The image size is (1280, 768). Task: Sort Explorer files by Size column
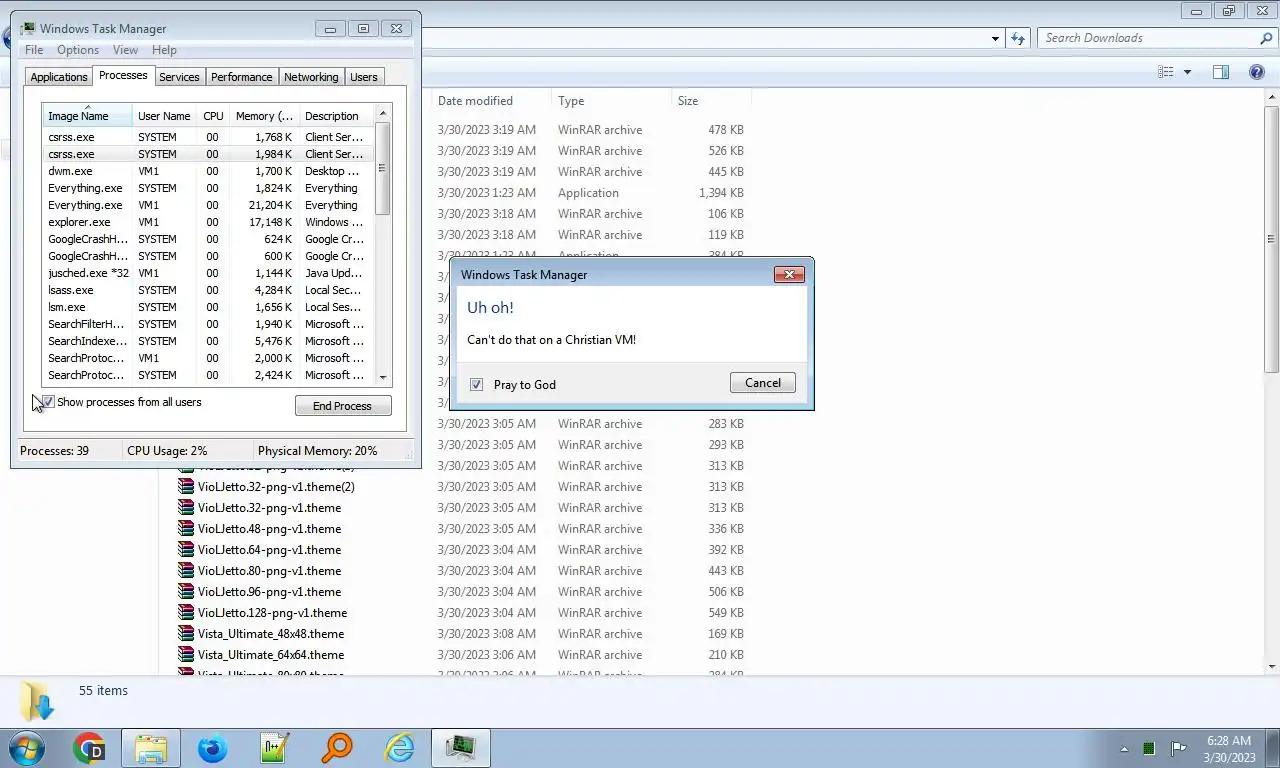711,101
